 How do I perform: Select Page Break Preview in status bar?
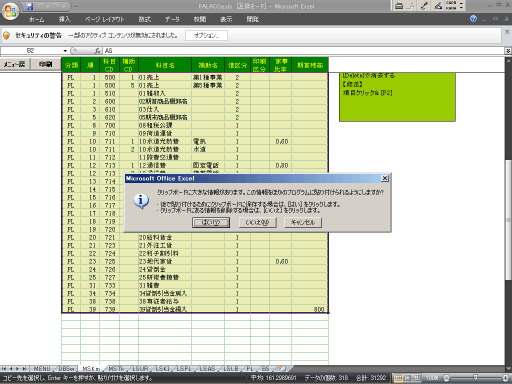pyautogui.click(x=416, y=378)
